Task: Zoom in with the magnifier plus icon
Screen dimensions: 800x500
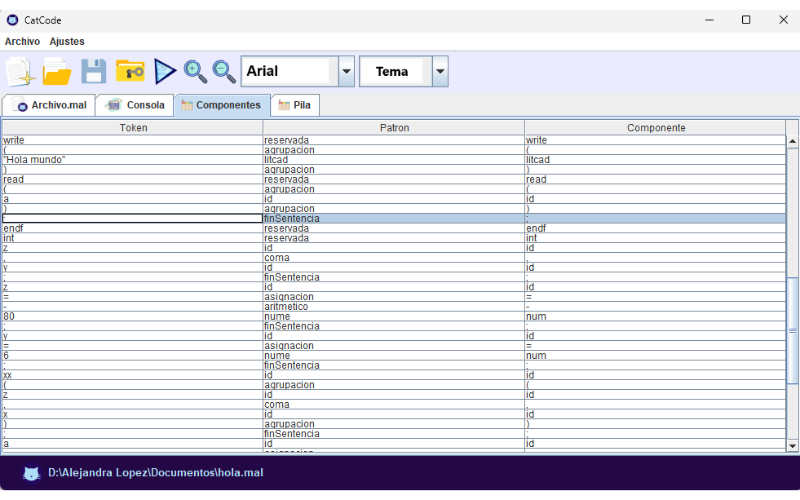Action: (195, 72)
